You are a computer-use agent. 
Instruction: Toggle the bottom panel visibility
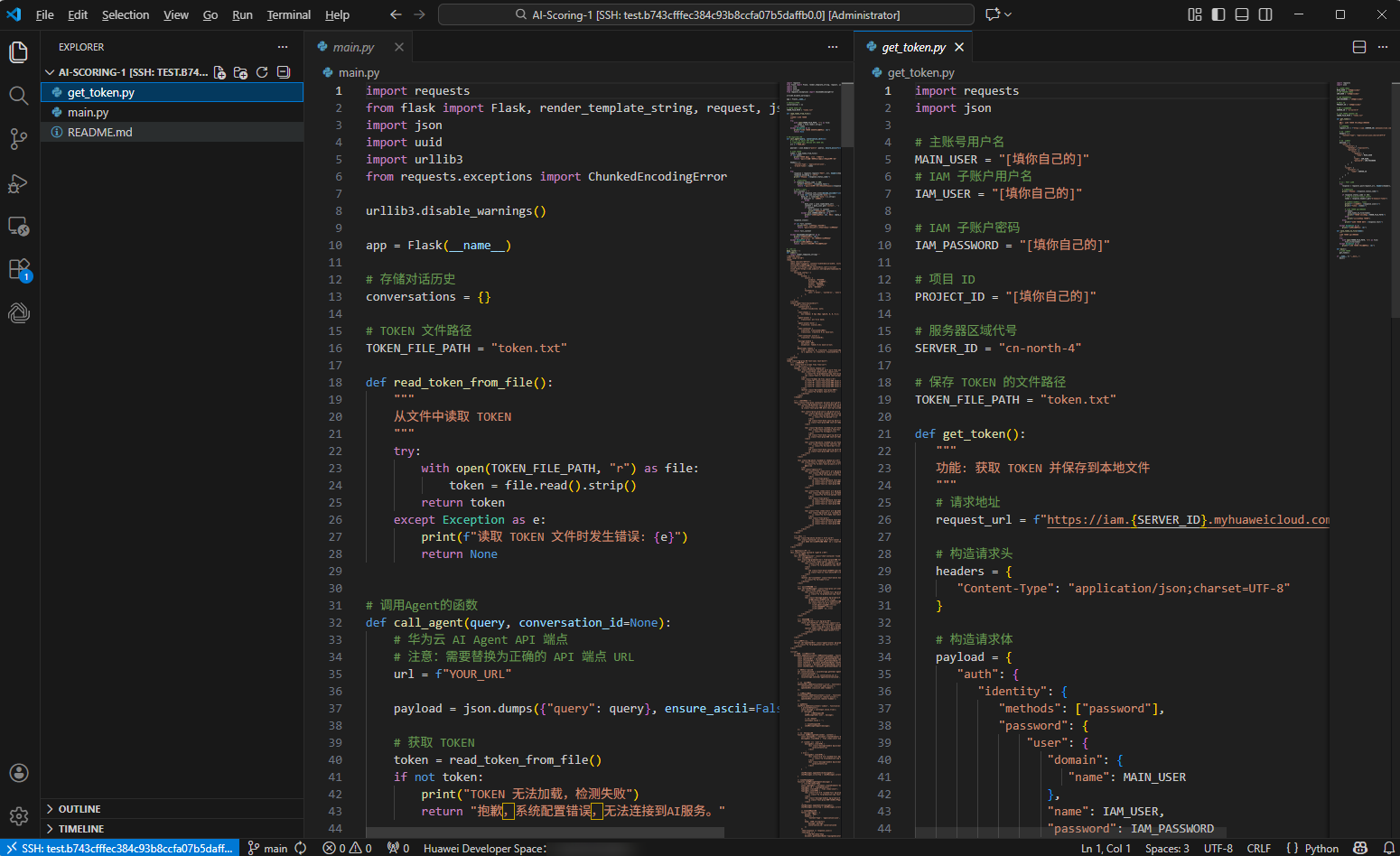coord(1242,14)
